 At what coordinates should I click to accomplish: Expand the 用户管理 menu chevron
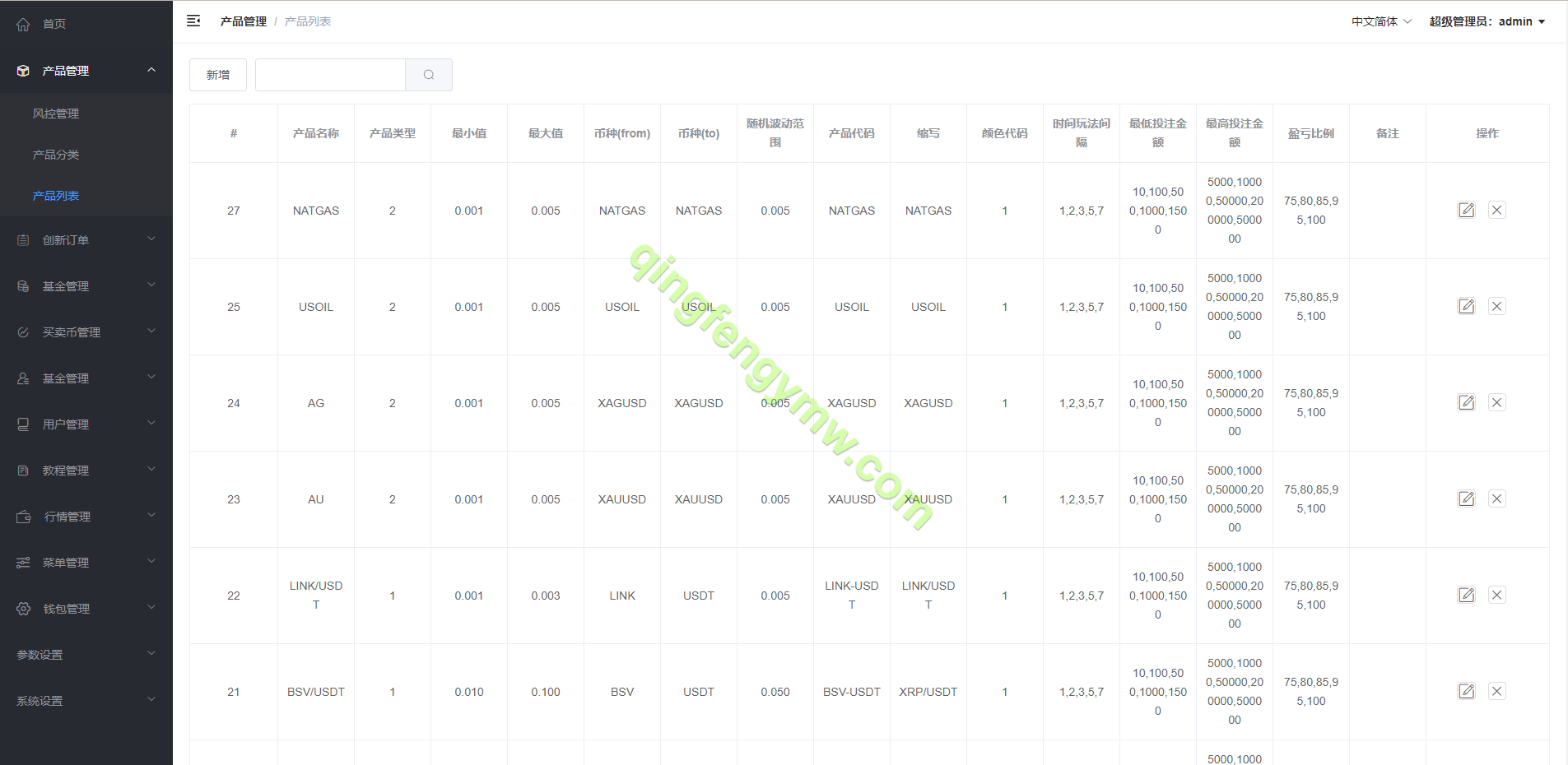[151, 424]
